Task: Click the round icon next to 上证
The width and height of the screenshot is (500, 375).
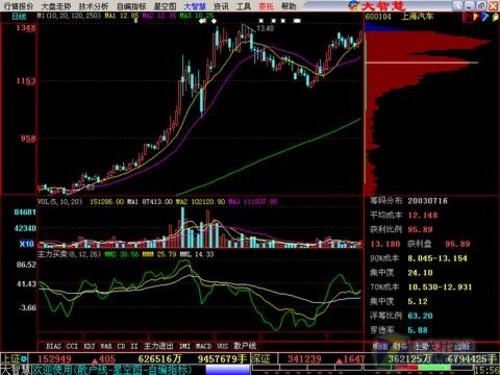Action: coord(24,359)
